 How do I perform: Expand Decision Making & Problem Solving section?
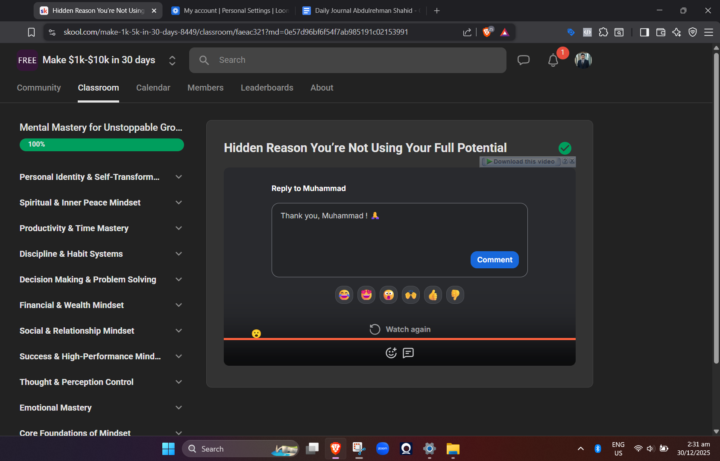[179, 279]
